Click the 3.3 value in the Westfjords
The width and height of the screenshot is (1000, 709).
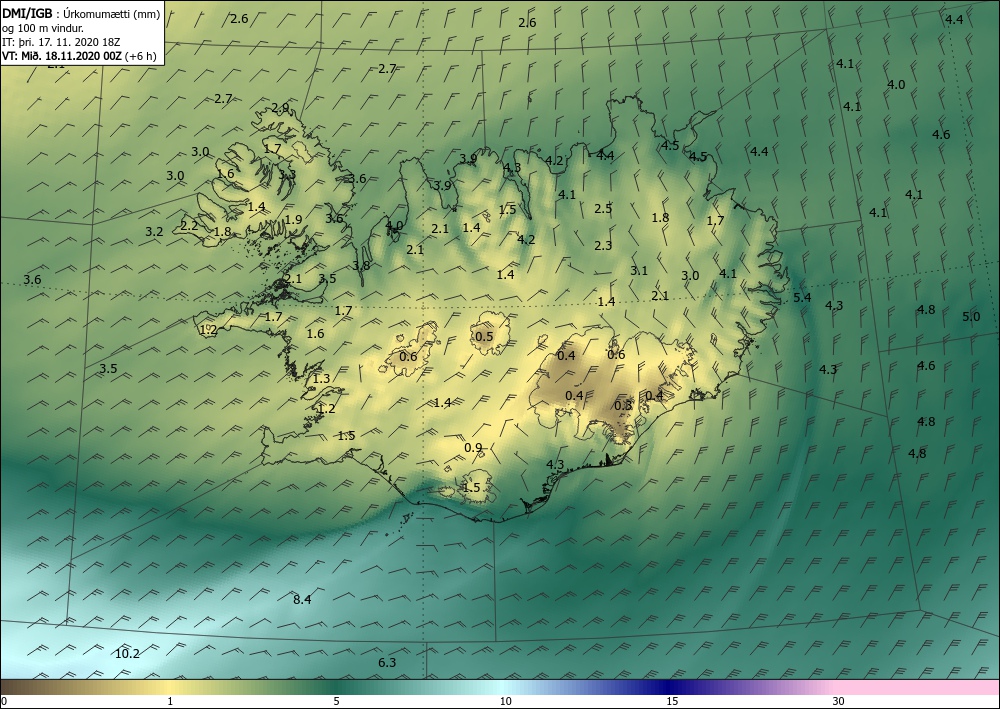coord(287,174)
